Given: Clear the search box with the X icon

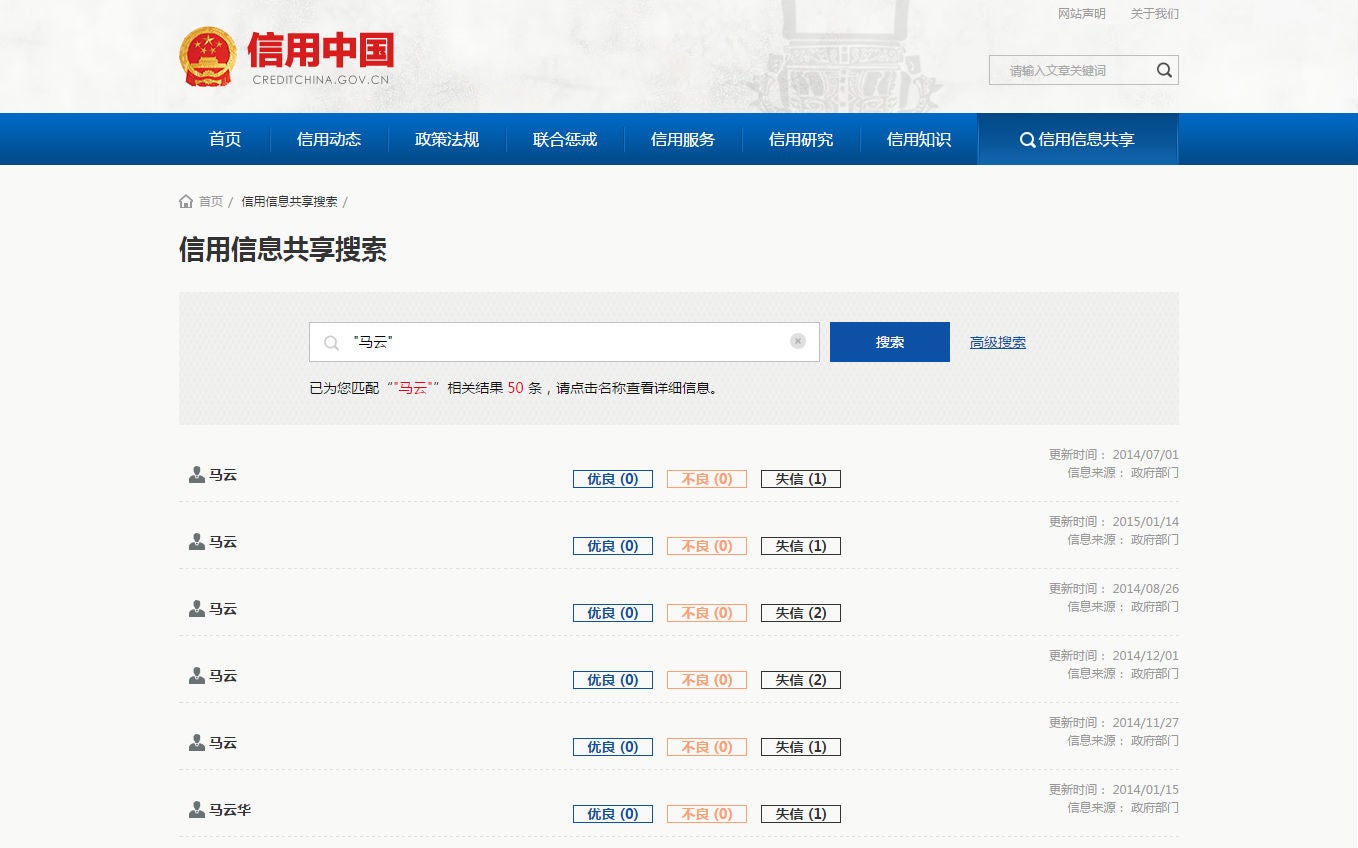Looking at the screenshot, I should [798, 341].
